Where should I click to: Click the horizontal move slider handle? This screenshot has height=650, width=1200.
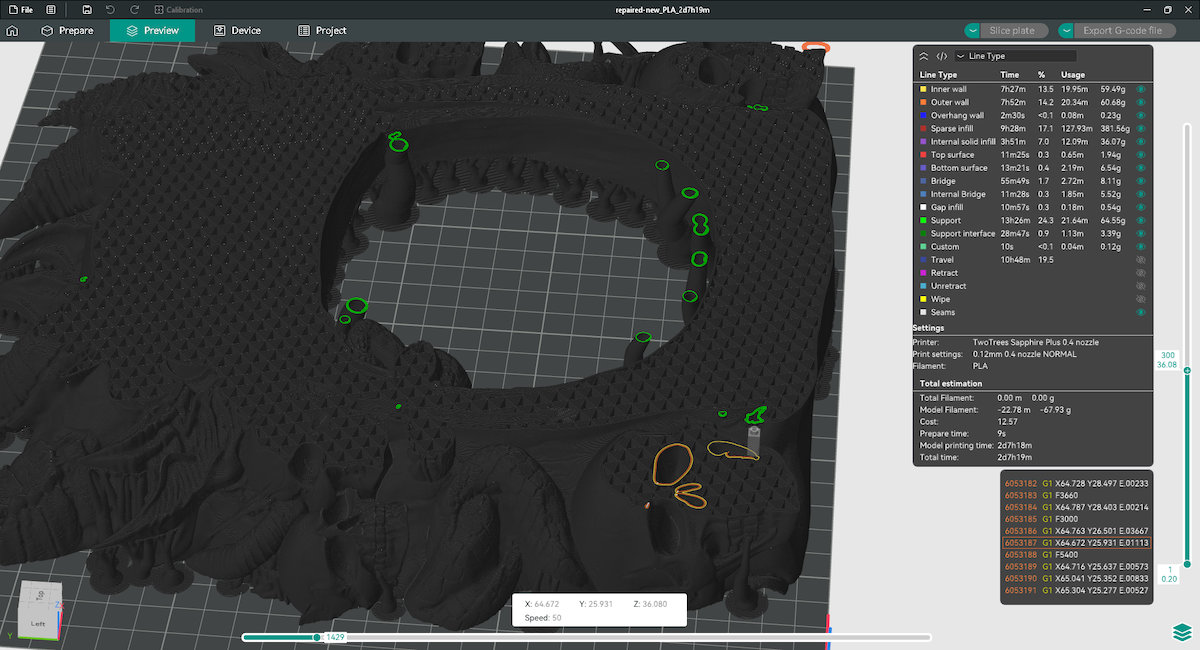[317, 637]
